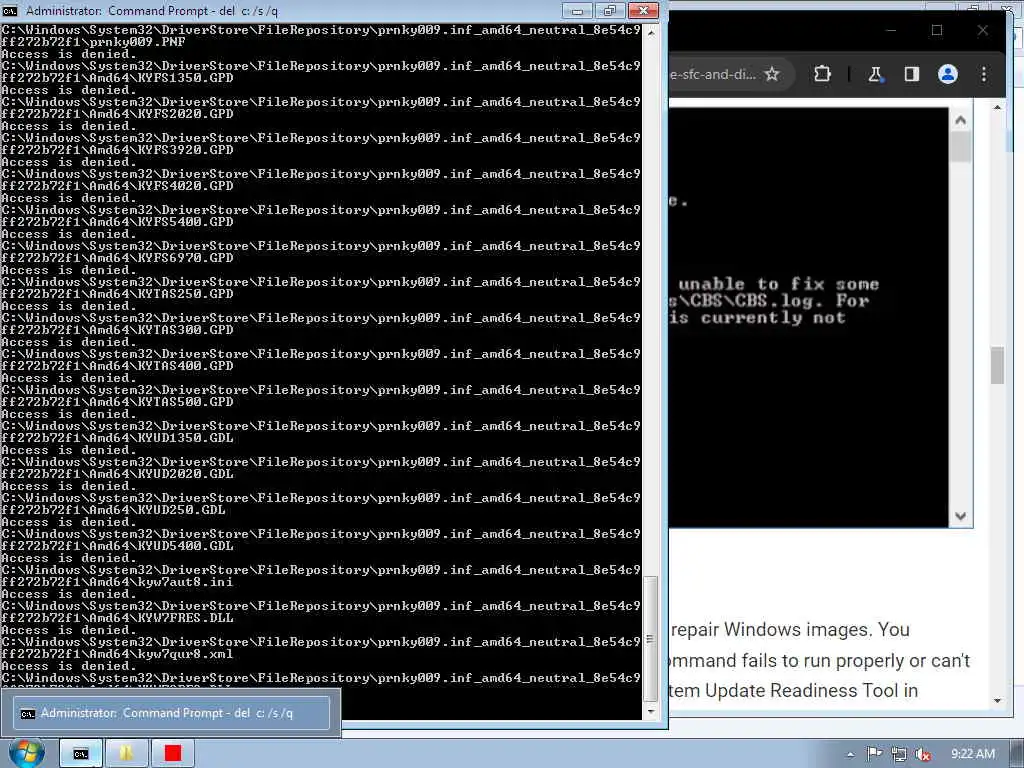Screen dimensions: 1024x768
Task: Click the embedded console image's scroll thumb
Action: tap(960, 147)
